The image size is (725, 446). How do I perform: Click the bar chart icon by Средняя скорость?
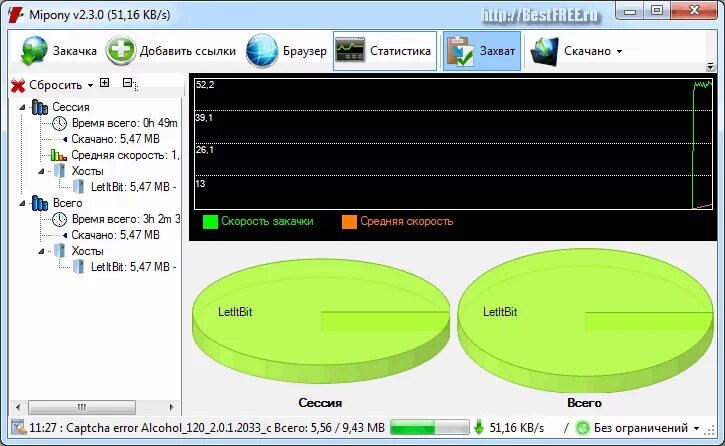tap(59, 155)
